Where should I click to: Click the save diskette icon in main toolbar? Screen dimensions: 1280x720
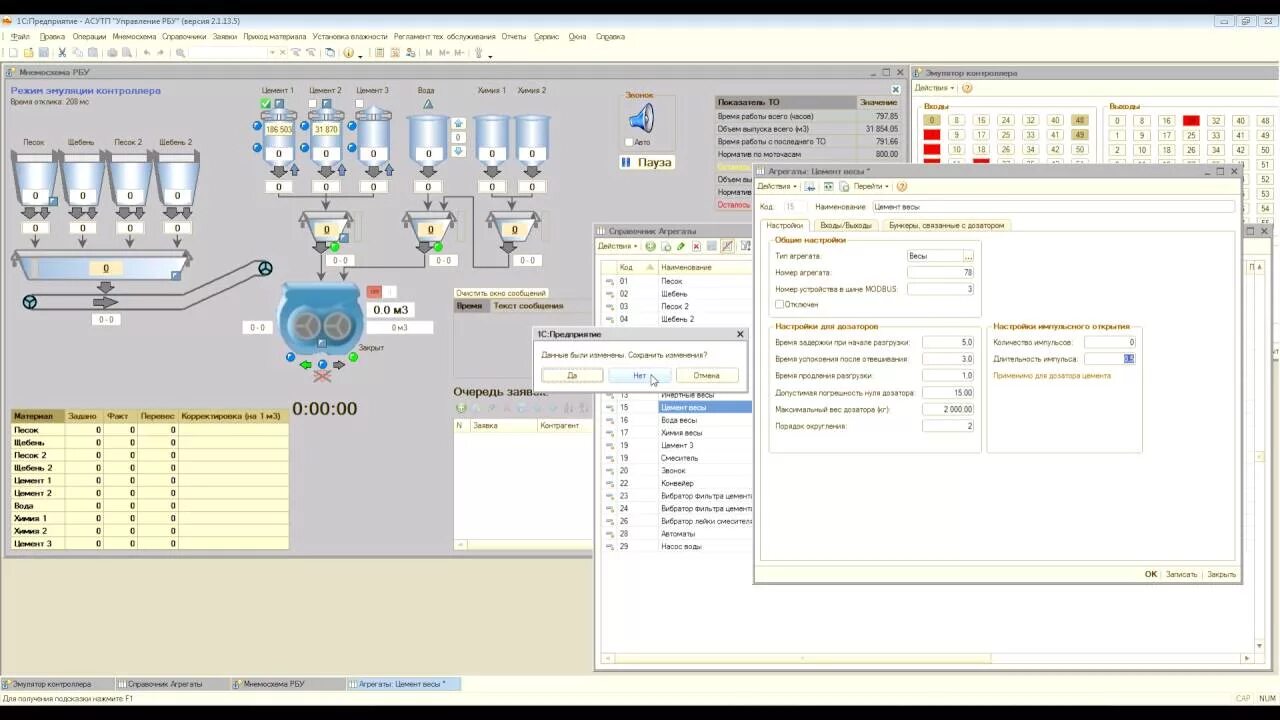click(x=44, y=53)
